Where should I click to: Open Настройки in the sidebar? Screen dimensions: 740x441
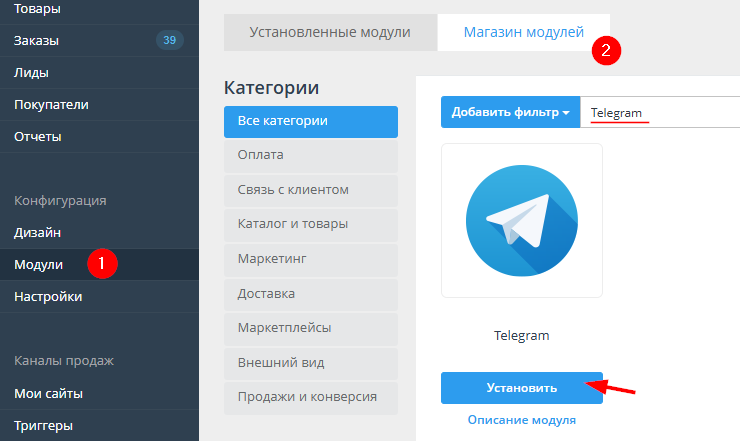click(x=99, y=297)
